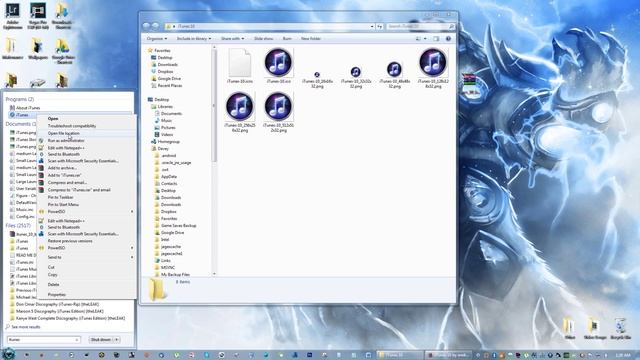This screenshot has height=360, width=640.
Task: Open the Adobe Lightroom desktop icon
Action: coord(12,16)
